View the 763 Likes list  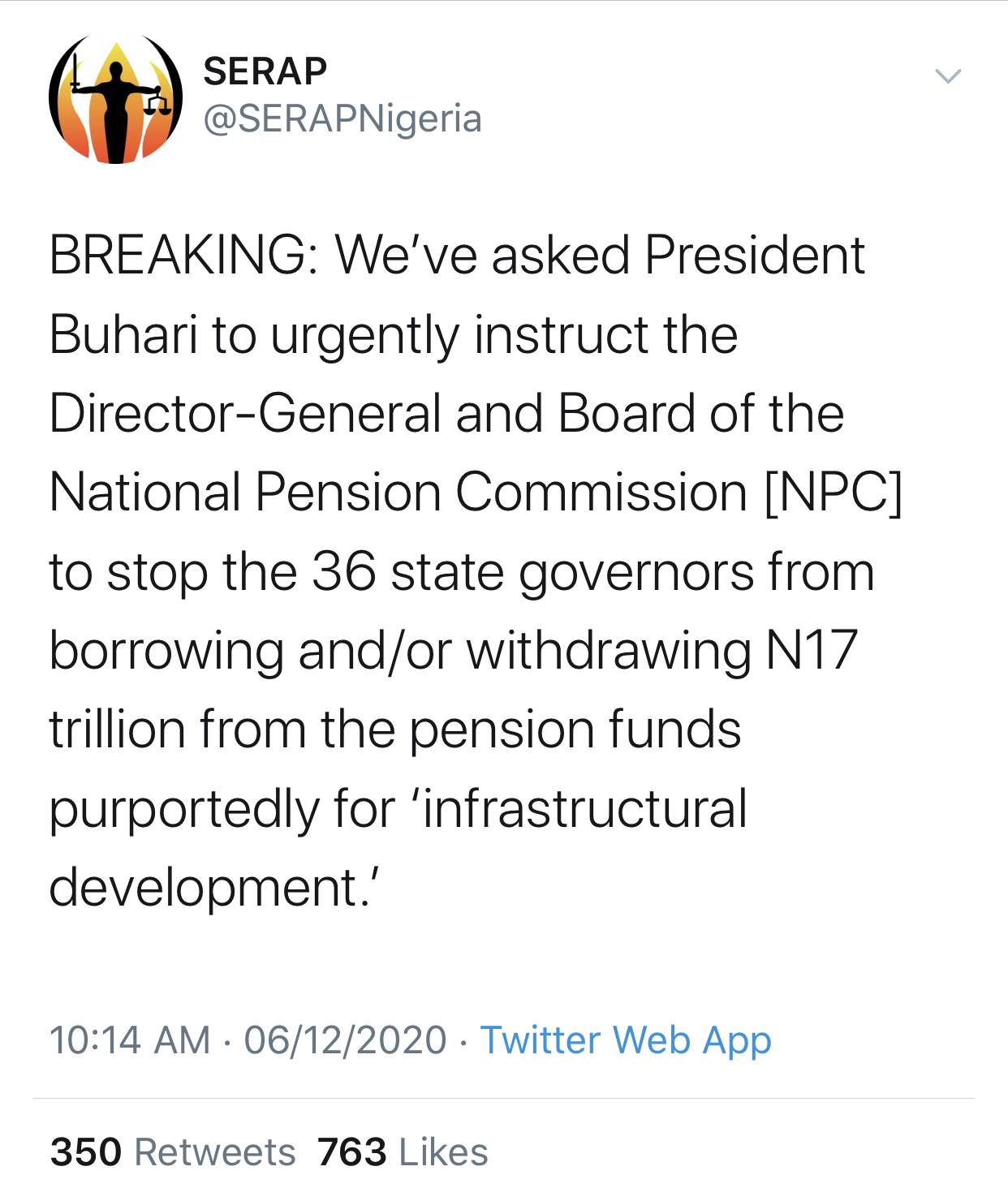[403, 1151]
